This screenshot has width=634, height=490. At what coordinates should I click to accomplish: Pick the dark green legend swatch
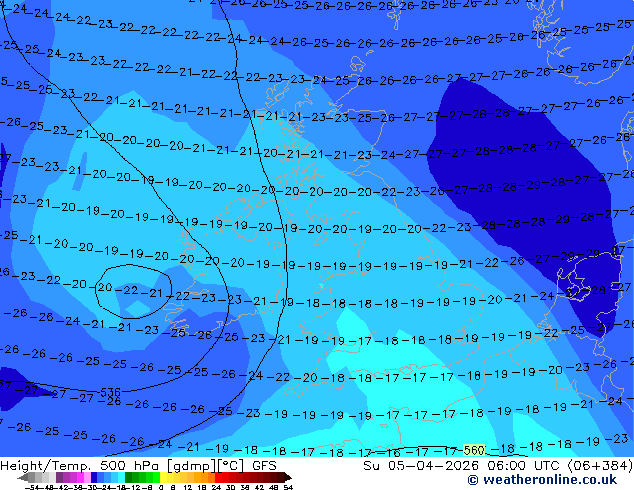click(129, 477)
